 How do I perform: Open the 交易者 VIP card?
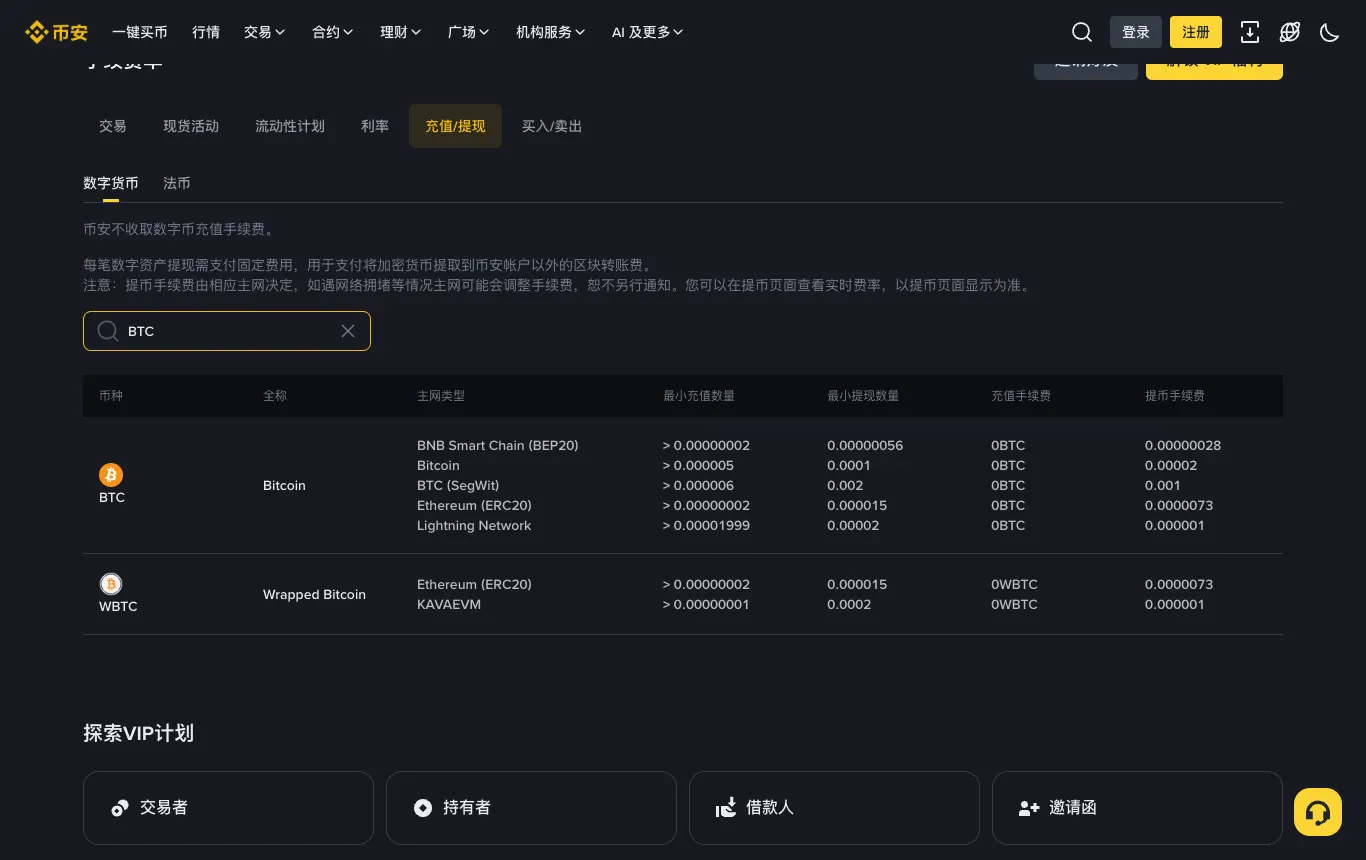click(x=228, y=808)
